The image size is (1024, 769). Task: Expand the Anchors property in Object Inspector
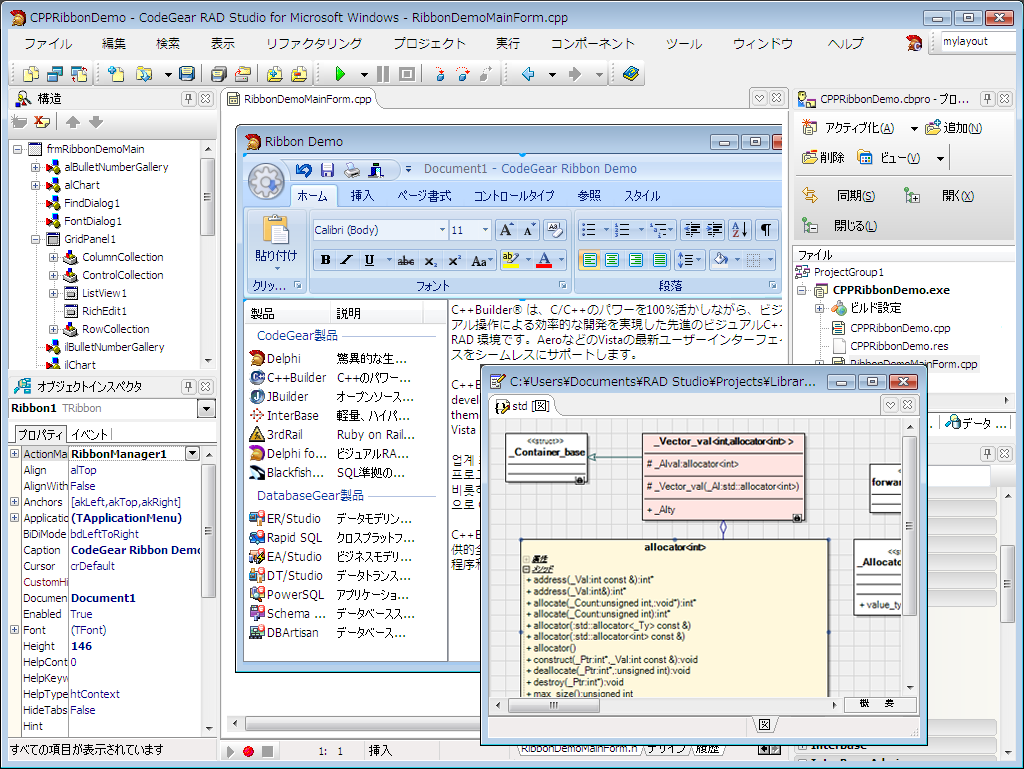[x=14, y=502]
